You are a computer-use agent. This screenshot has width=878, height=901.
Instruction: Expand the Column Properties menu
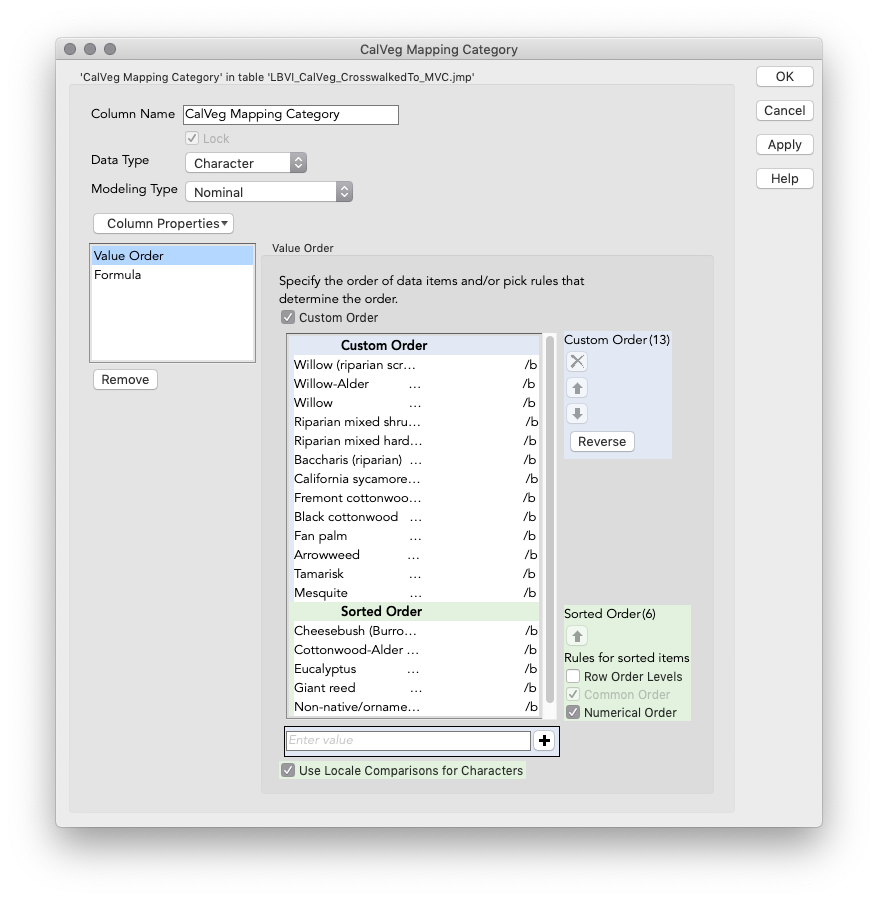point(163,224)
